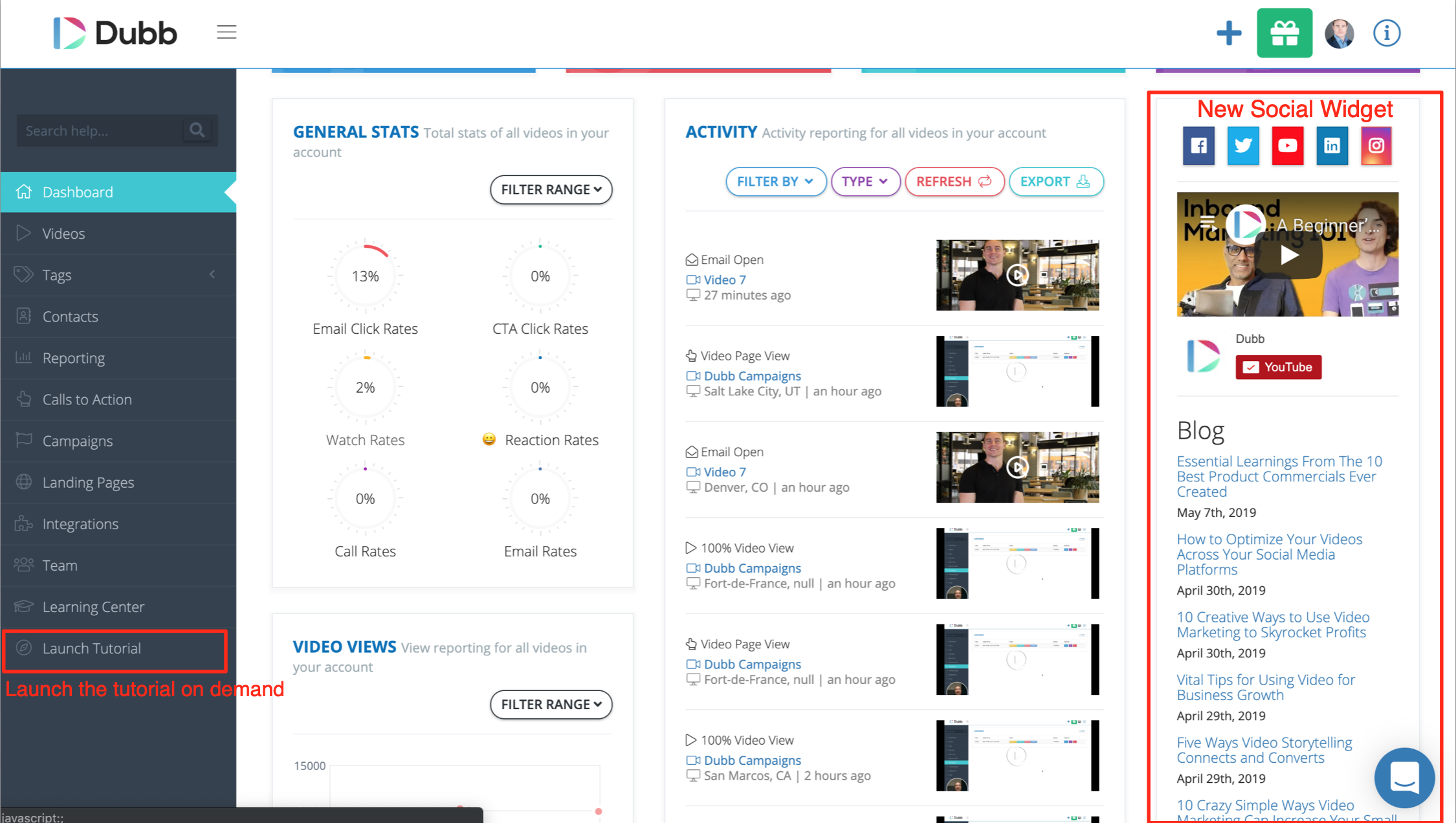The height and width of the screenshot is (823, 1456).
Task: Click the info circle icon
Action: coord(1387,32)
